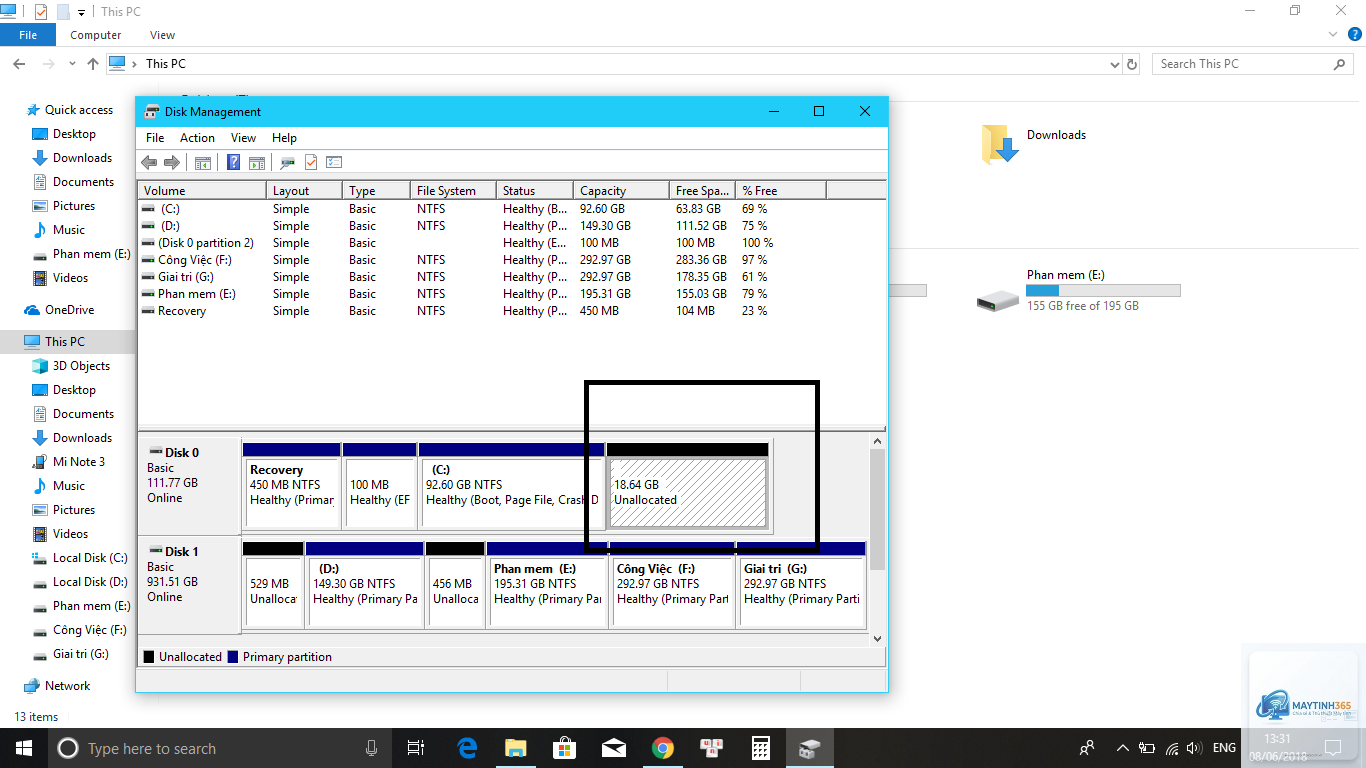Open Calculator from the taskbar
Screen dimensions: 1366x768
click(761, 748)
